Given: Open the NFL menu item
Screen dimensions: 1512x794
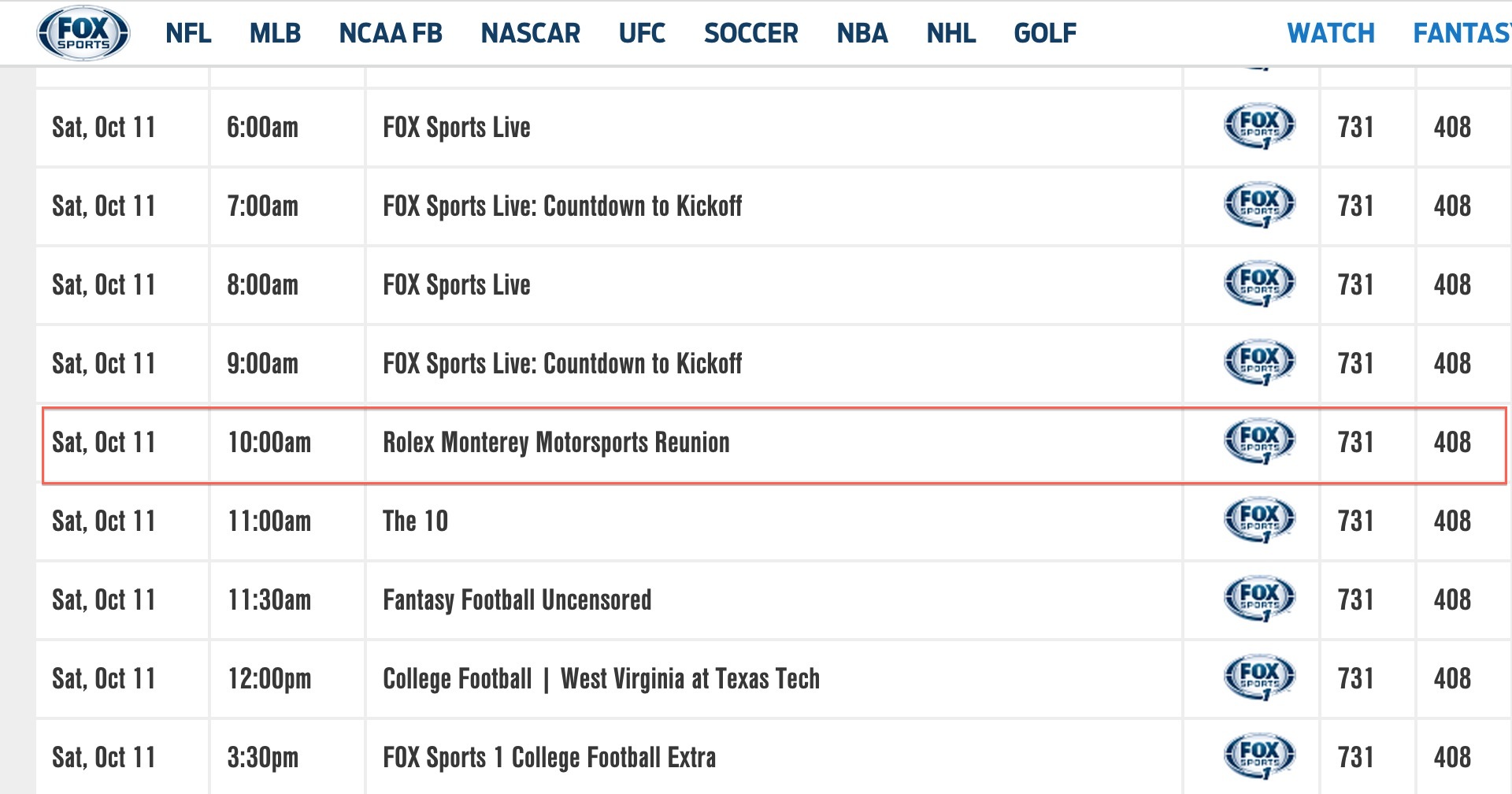Looking at the screenshot, I should click(x=188, y=33).
